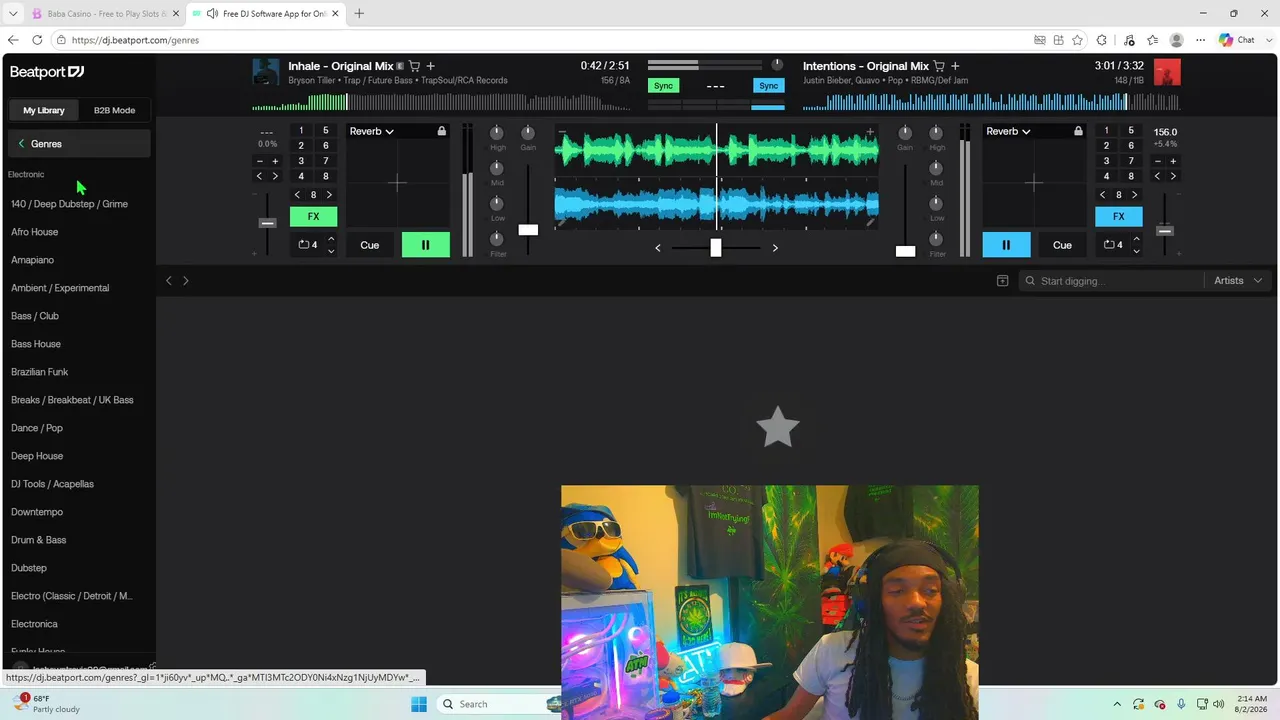This screenshot has width=1280, height=720.
Task: Open the Artists search filter dropdown
Action: tap(1238, 281)
